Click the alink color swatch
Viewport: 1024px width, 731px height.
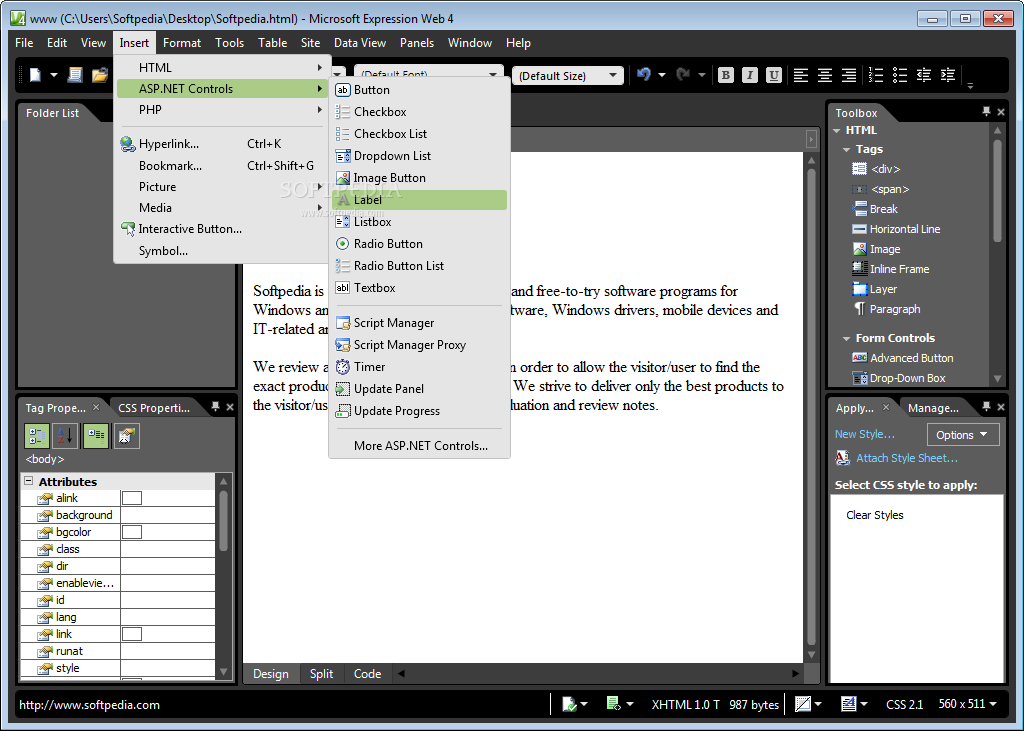[132, 498]
